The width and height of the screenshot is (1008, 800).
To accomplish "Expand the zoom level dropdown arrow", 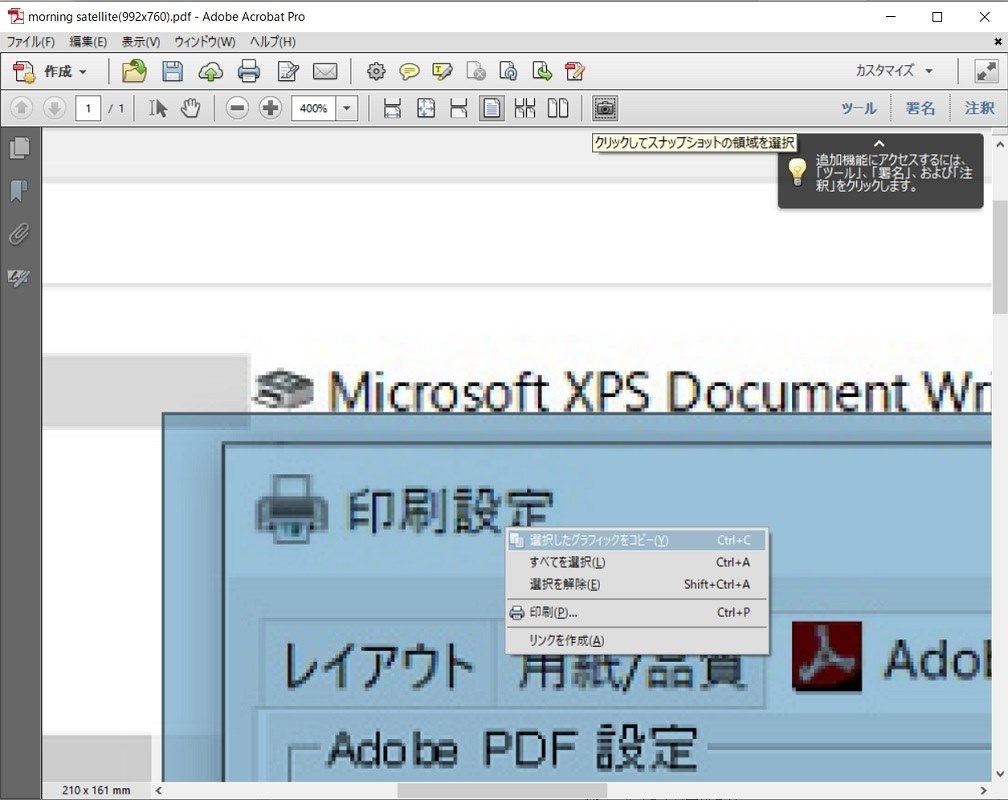I will click(x=347, y=108).
